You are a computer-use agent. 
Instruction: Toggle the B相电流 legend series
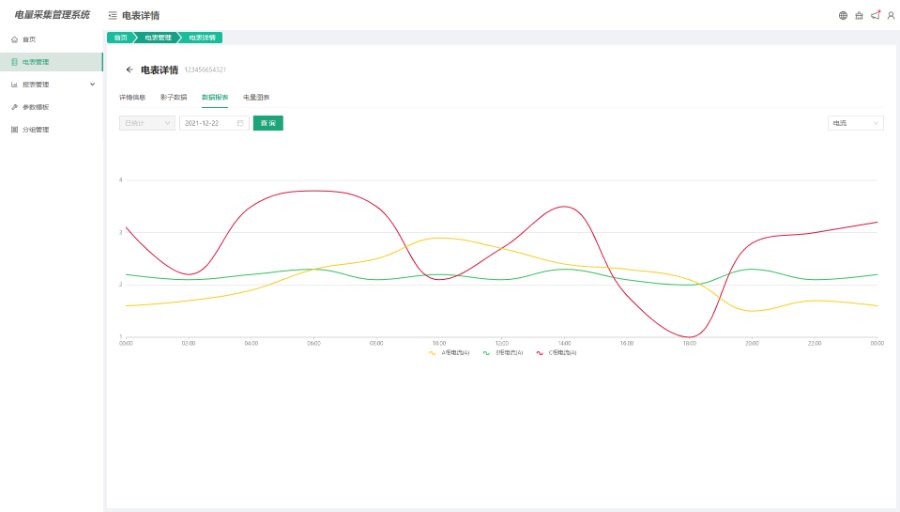[503, 353]
